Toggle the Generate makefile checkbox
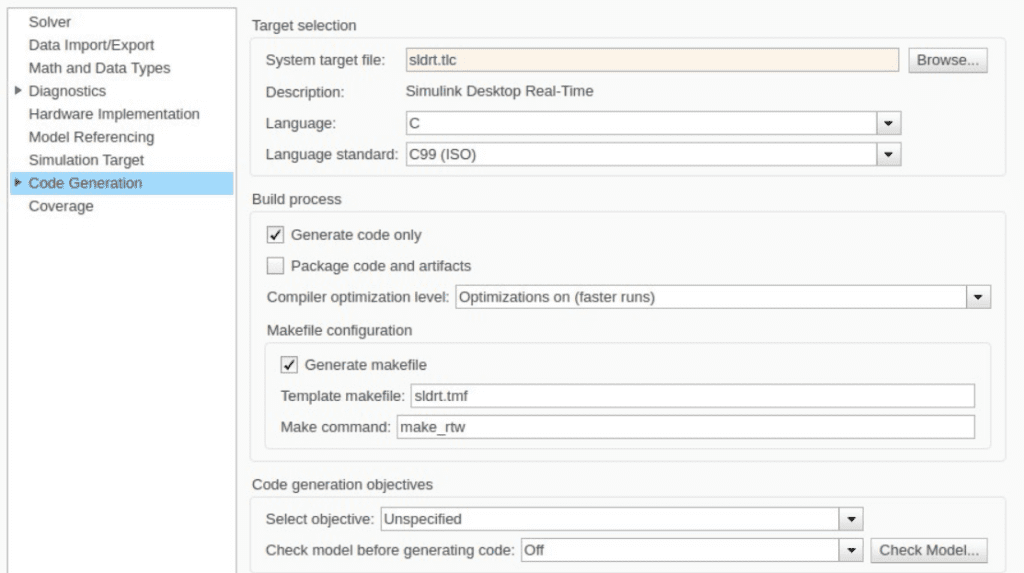The height and width of the screenshot is (573, 1024). 289,365
